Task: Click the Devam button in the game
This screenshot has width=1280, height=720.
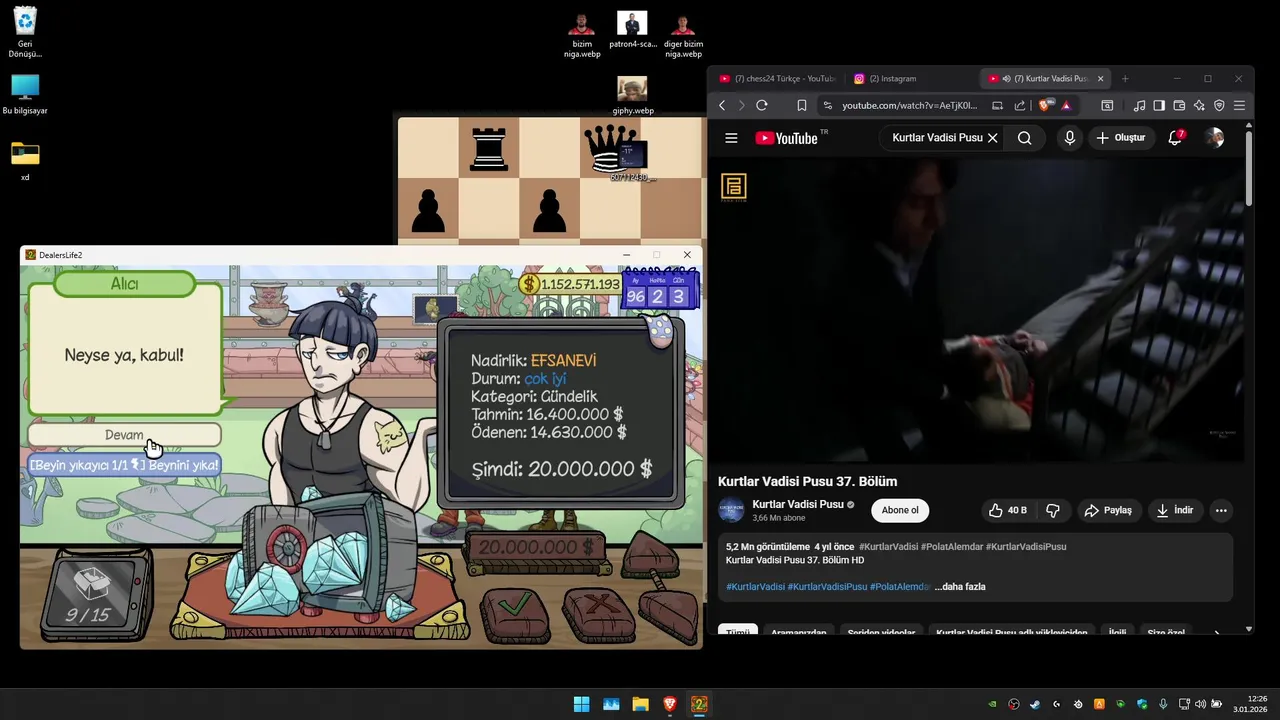Action: click(x=124, y=435)
